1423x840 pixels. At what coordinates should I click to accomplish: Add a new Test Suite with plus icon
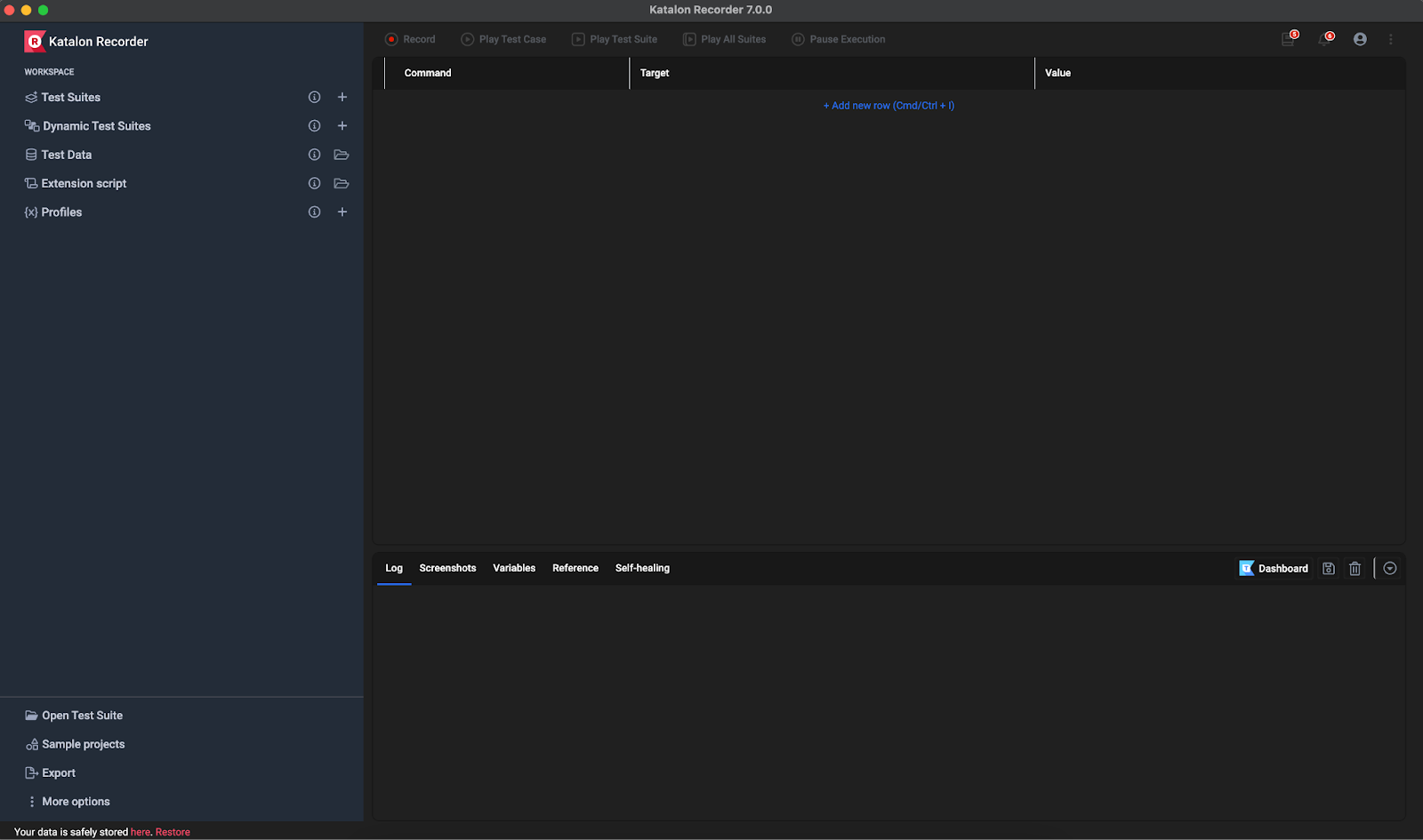(342, 97)
